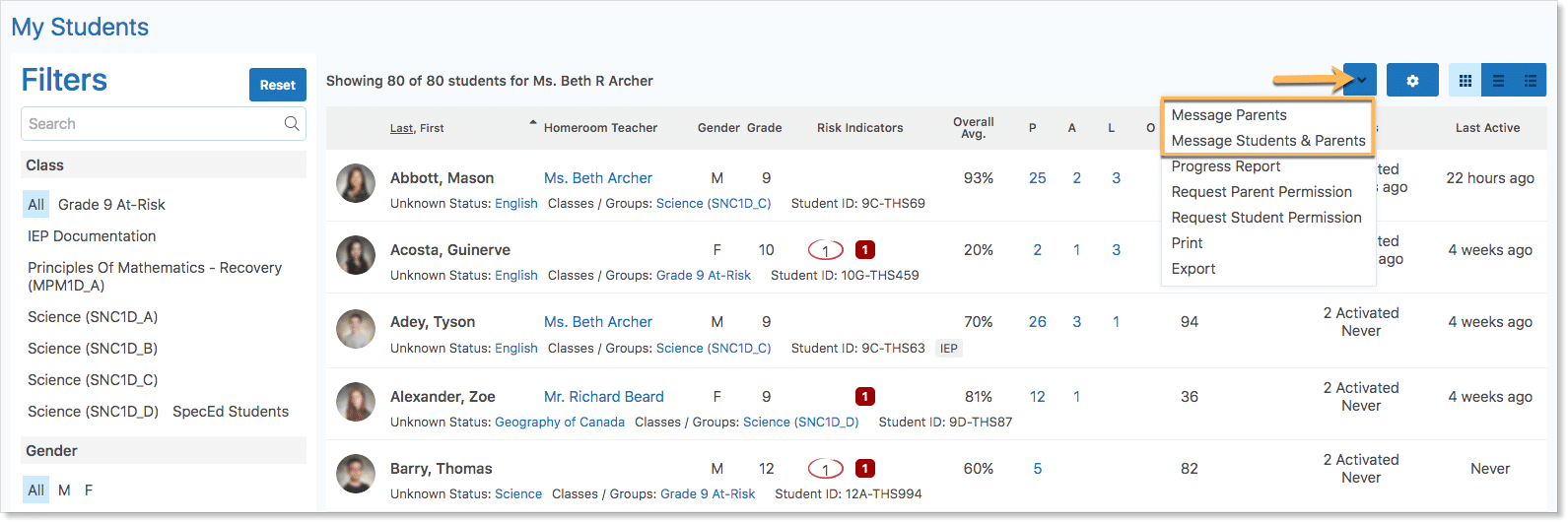Switch to the compact list view

pyautogui.click(x=1498, y=81)
